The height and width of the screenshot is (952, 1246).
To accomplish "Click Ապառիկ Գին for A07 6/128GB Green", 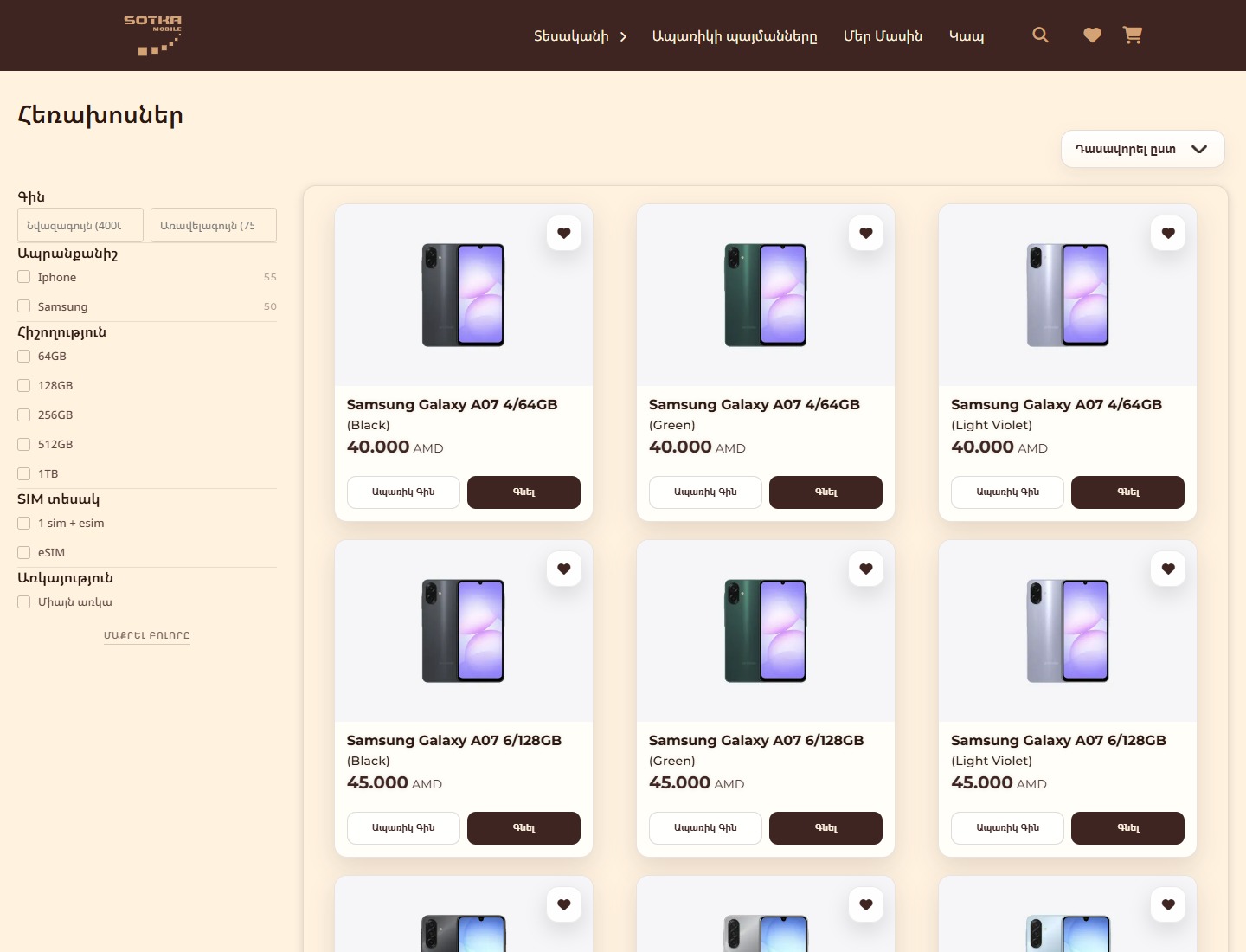I will tap(705, 828).
